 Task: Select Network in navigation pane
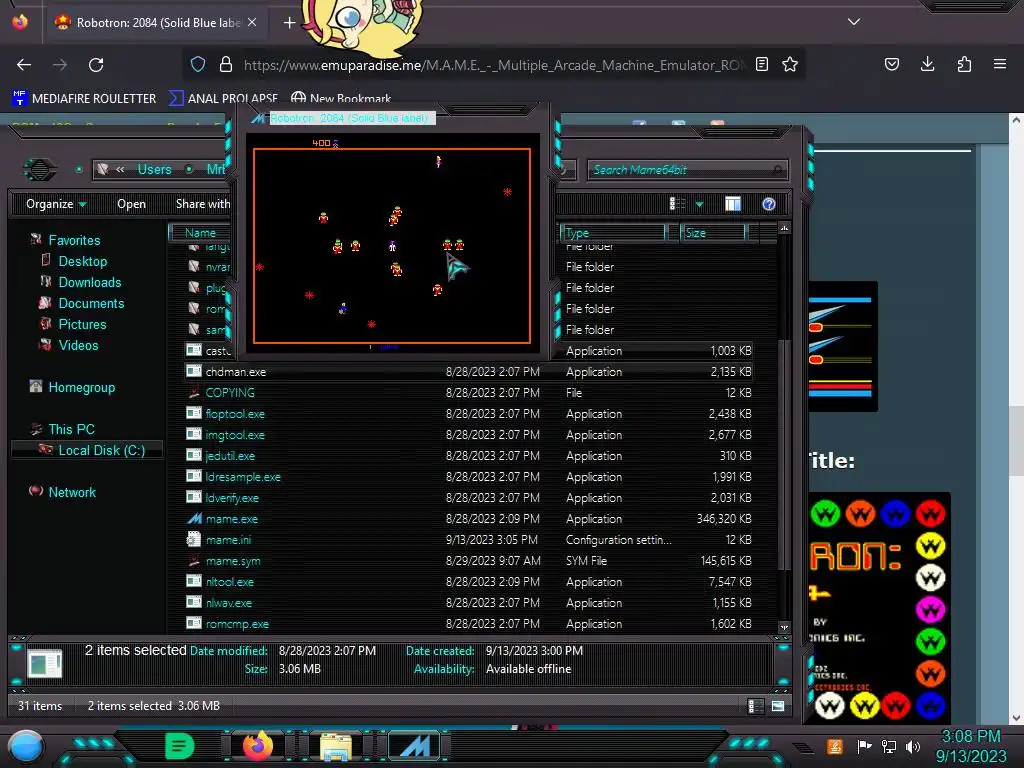(72, 492)
